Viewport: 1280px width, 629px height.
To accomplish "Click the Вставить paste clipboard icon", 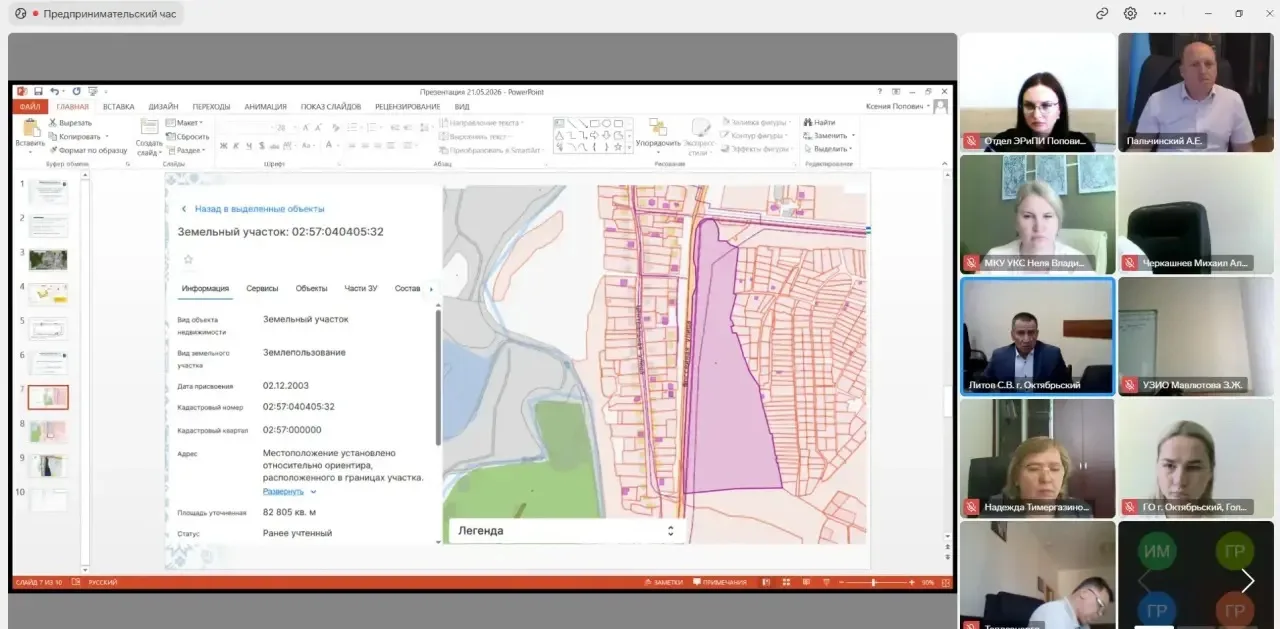I will 30,128.
